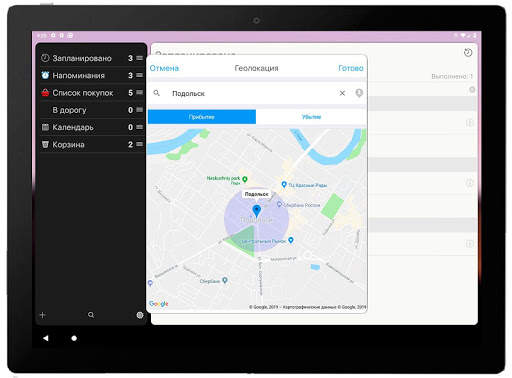
Task: Tap the Android back navigation button
Action: point(46,338)
